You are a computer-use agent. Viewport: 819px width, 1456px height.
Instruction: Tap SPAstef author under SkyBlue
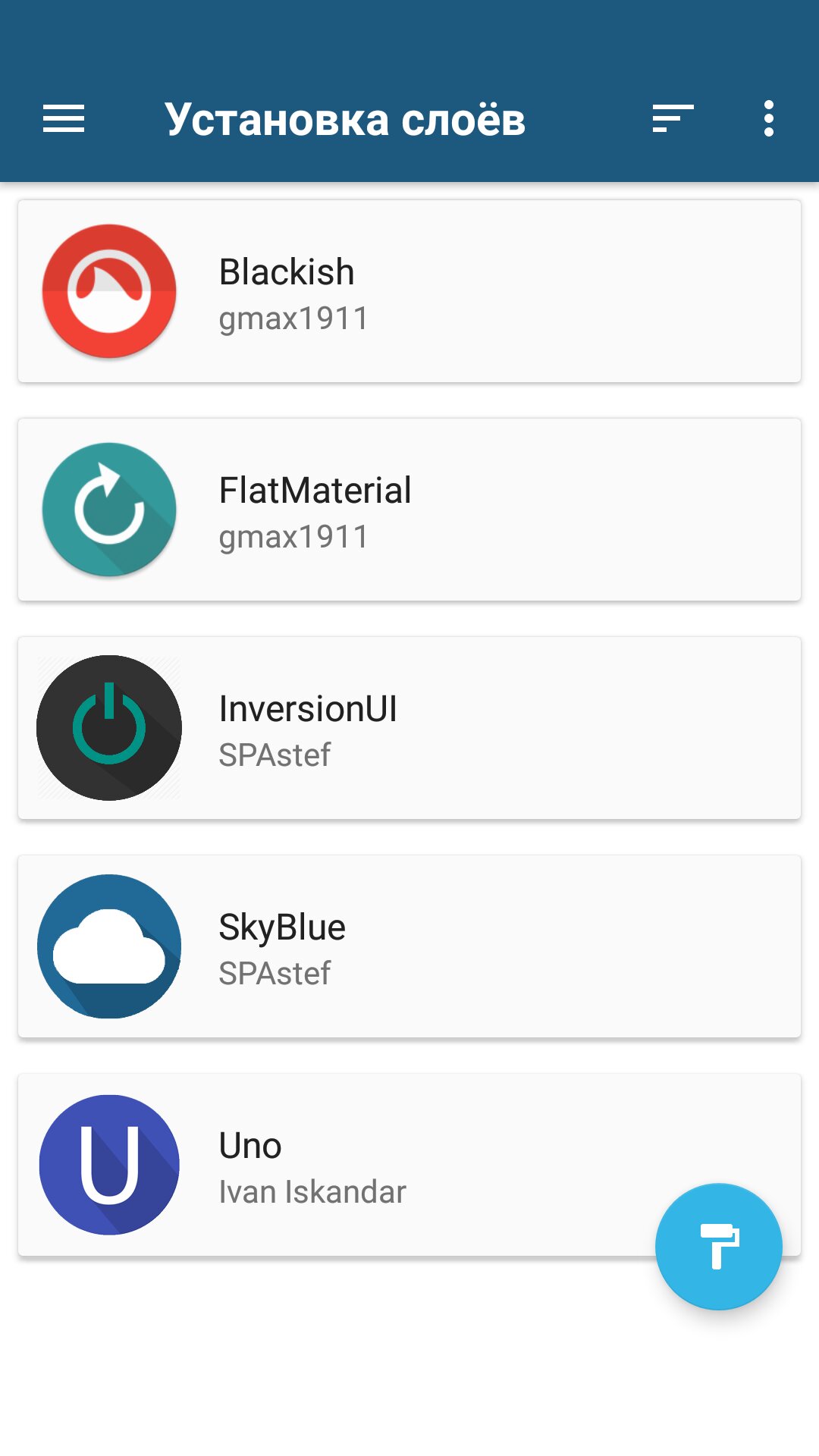[x=275, y=974]
